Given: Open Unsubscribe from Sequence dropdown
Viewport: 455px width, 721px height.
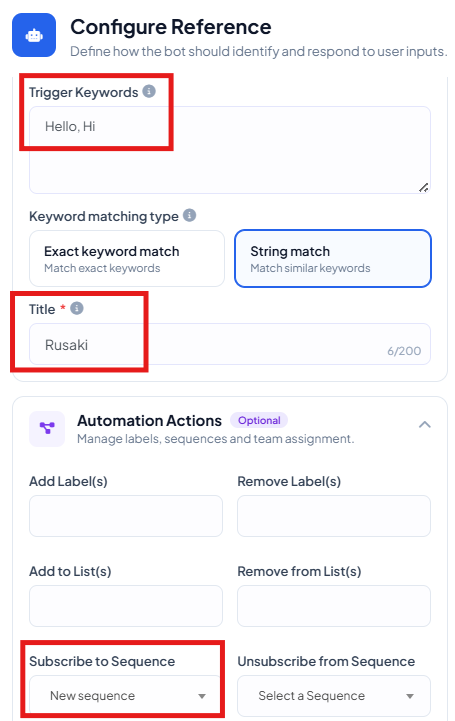Looking at the screenshot, I should (x=334, y=695).
